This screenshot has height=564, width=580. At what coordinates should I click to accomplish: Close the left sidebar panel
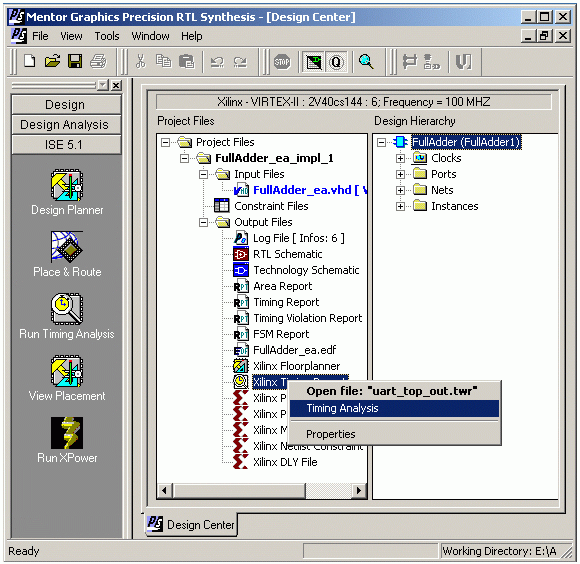116,85
